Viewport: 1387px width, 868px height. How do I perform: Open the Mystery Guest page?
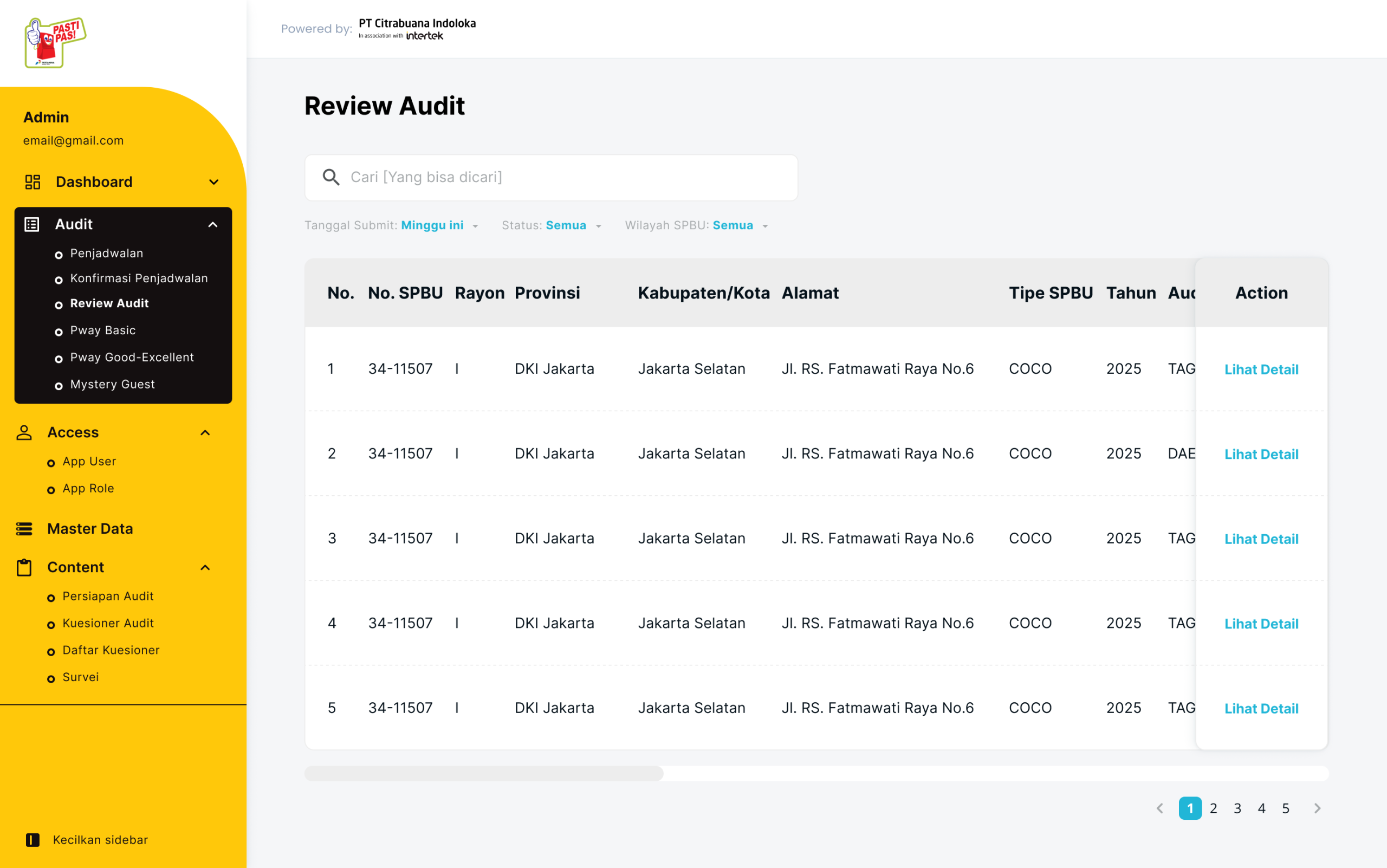tap(113, 384)
